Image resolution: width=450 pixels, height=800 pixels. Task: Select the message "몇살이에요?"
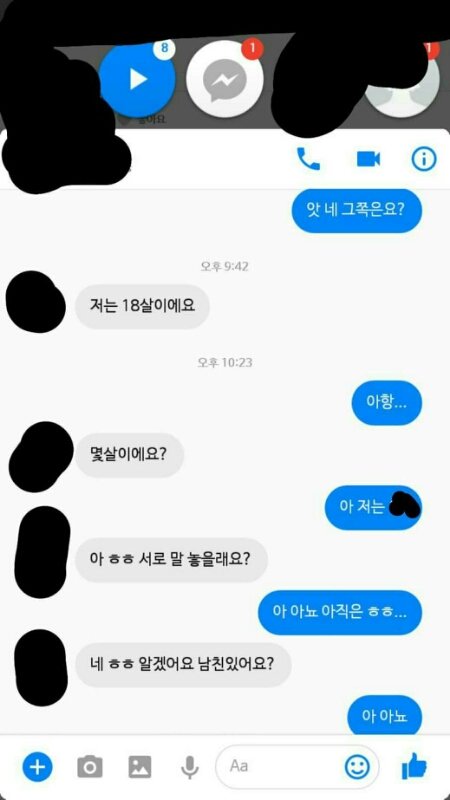129,455
